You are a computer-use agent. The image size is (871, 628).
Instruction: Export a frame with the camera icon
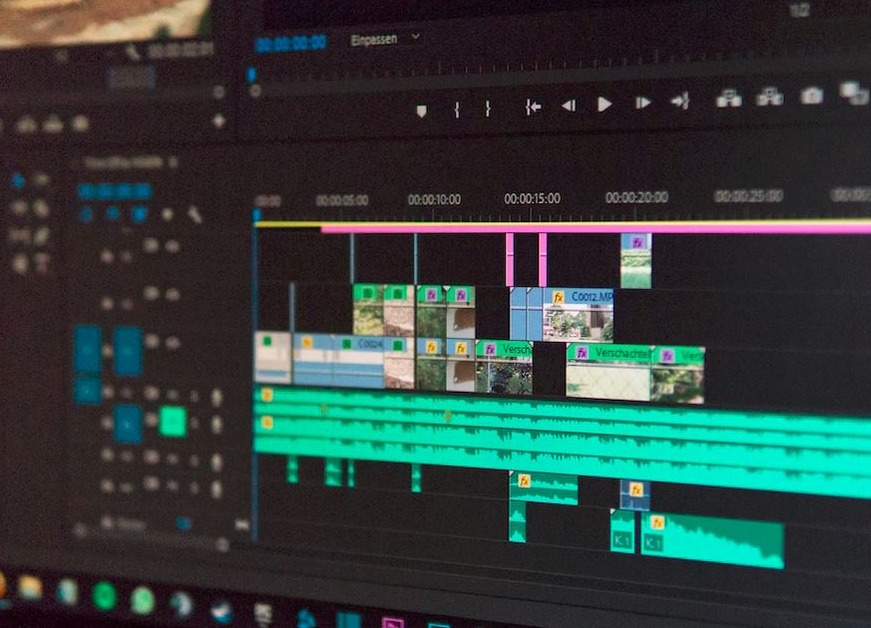pos(811,95)
